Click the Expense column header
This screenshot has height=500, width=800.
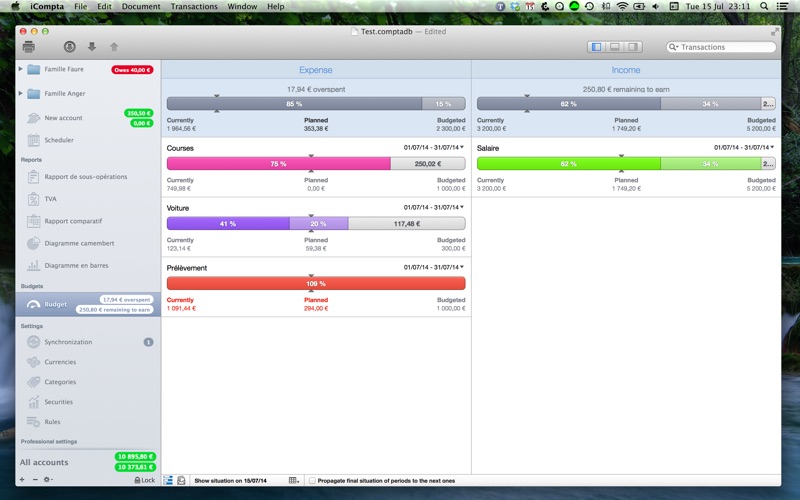[316, 70]
